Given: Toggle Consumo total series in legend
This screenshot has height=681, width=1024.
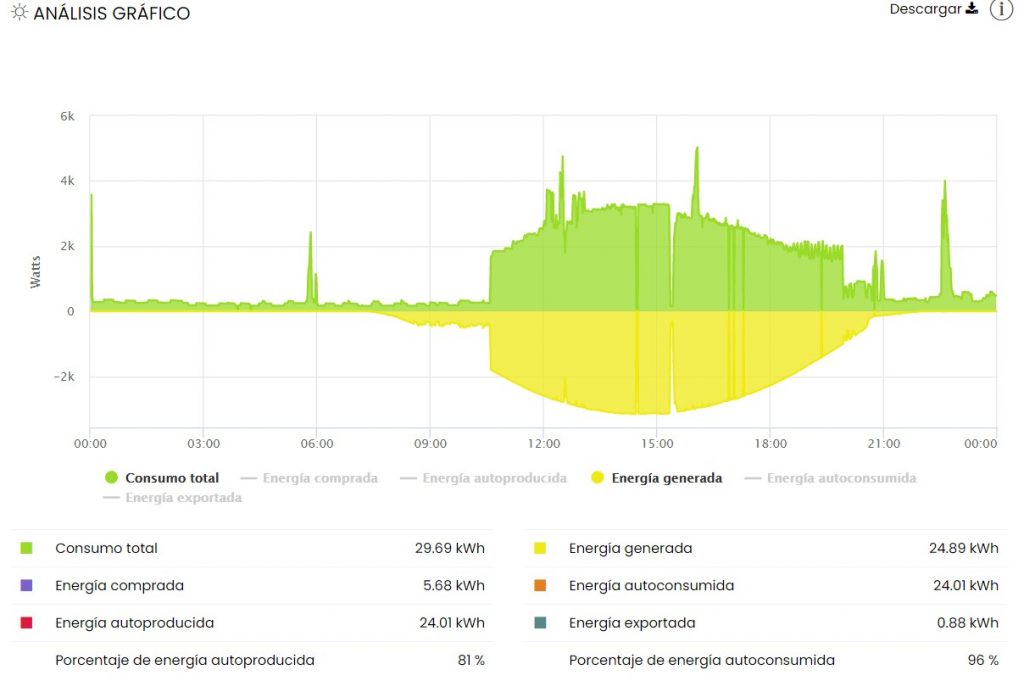Looking at the screenshot, I should coord(171,478).
